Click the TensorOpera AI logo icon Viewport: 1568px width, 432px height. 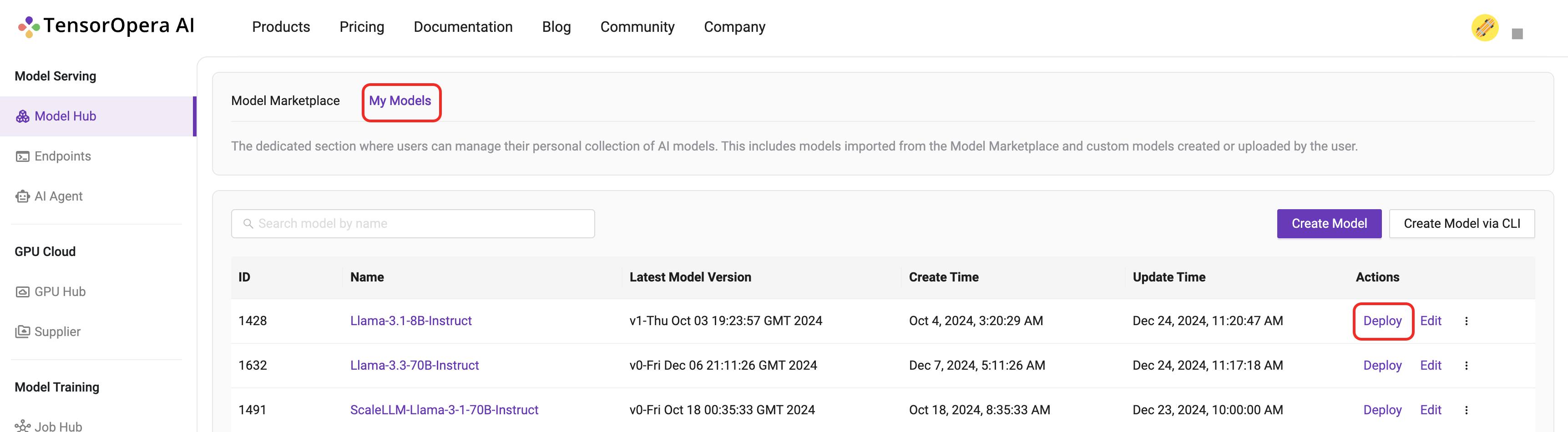point(29,27)
